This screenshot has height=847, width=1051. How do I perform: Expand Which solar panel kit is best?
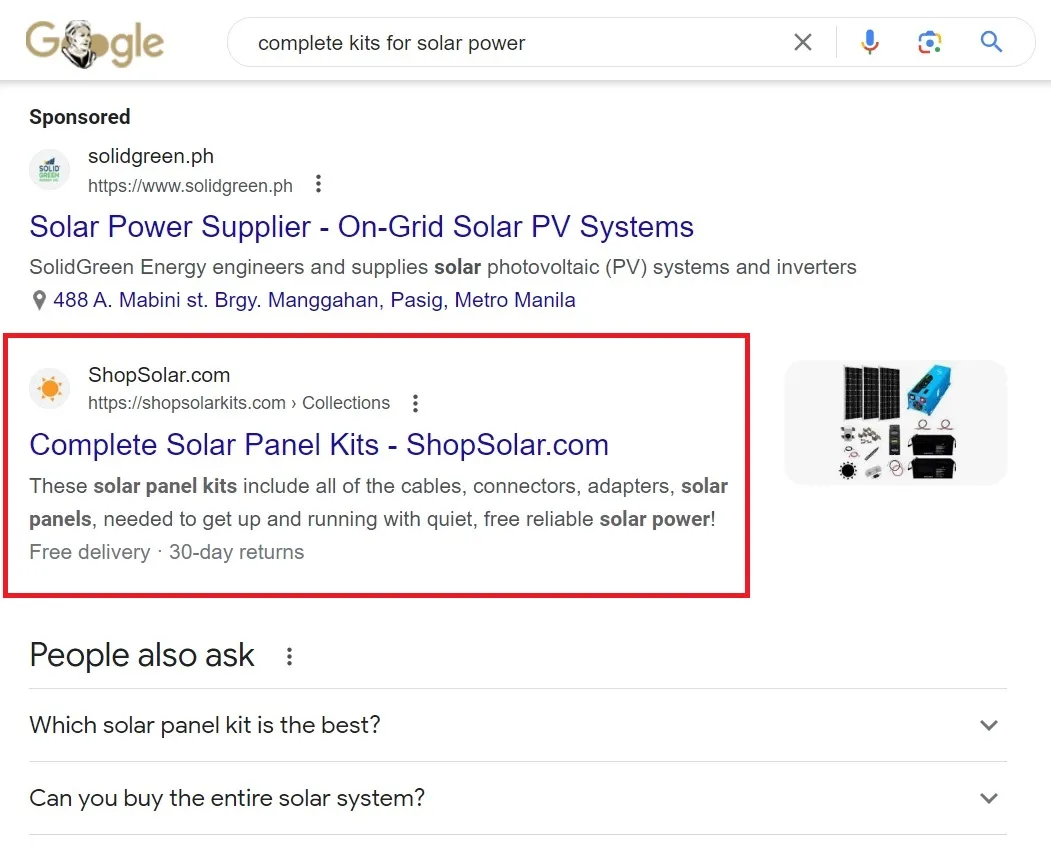[x=518, y=725]
